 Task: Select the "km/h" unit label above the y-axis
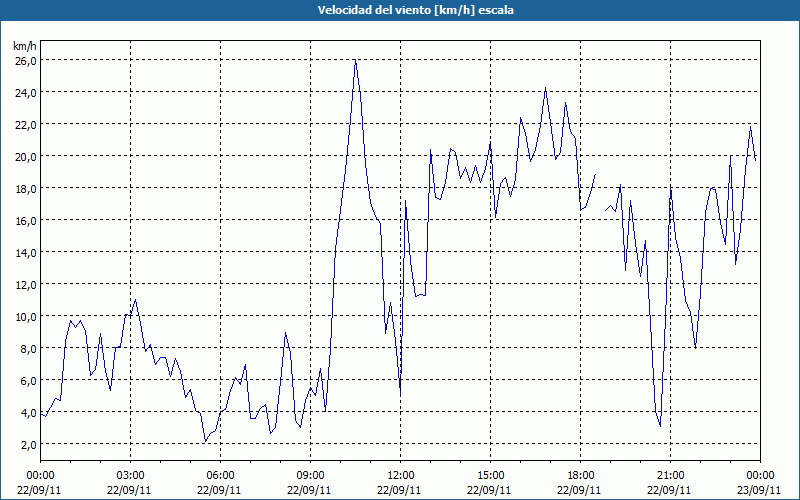(x=25, y=46)
